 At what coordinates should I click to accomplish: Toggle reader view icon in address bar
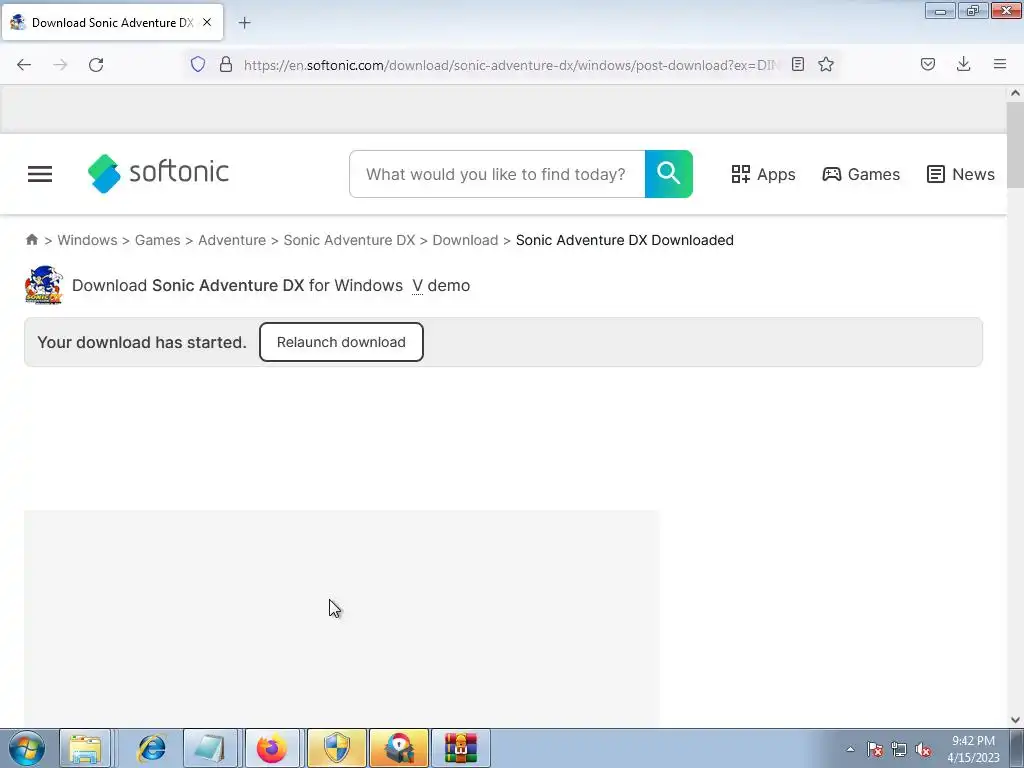coord(797,64)
